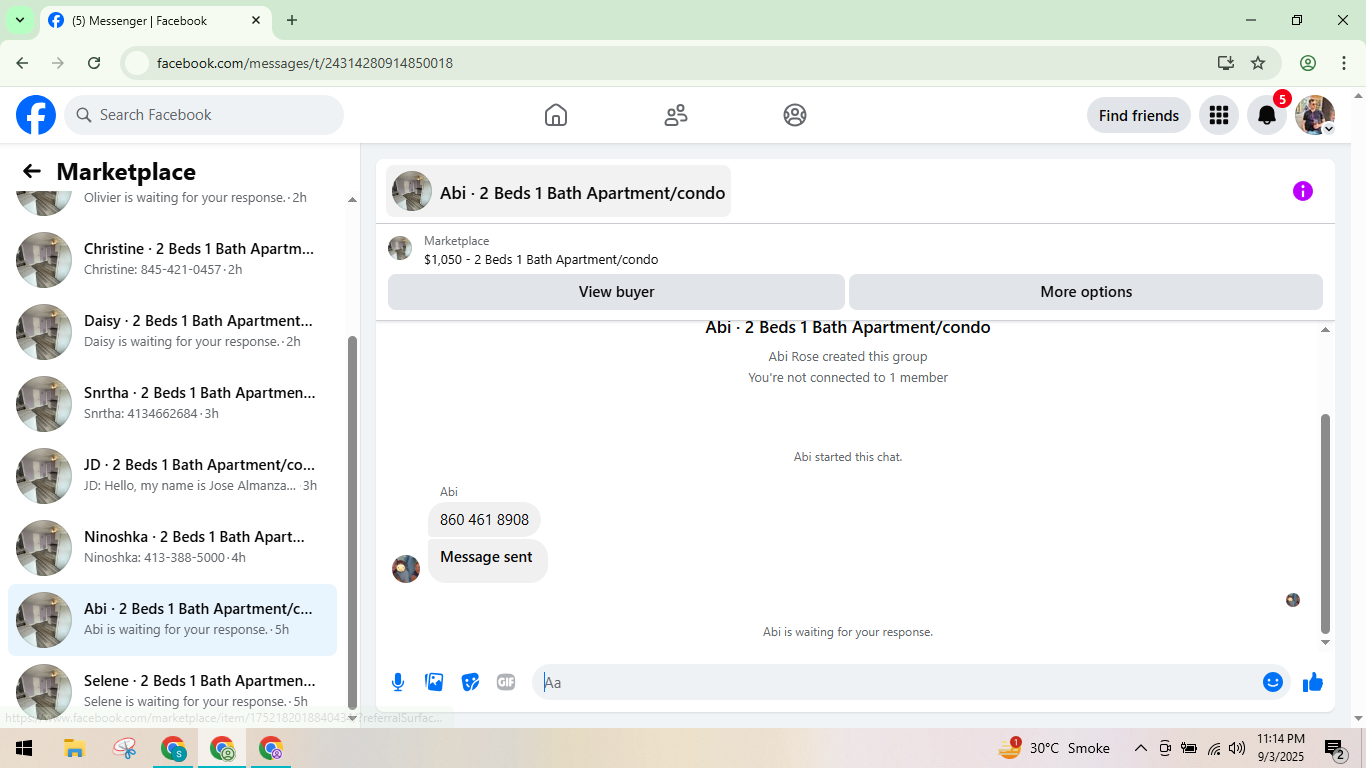Send a voice clip with the microphone
This screenshot has width=1366, height=768.
398,682
